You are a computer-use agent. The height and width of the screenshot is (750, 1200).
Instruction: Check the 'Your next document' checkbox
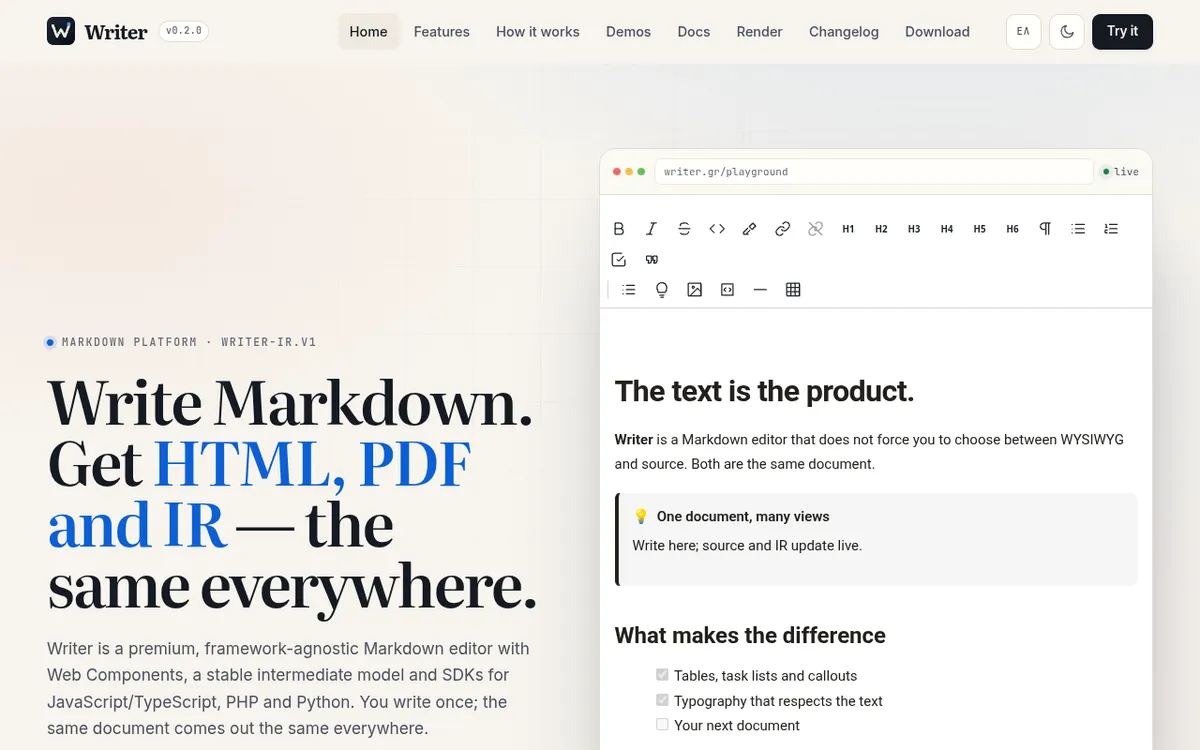point(662,724)
